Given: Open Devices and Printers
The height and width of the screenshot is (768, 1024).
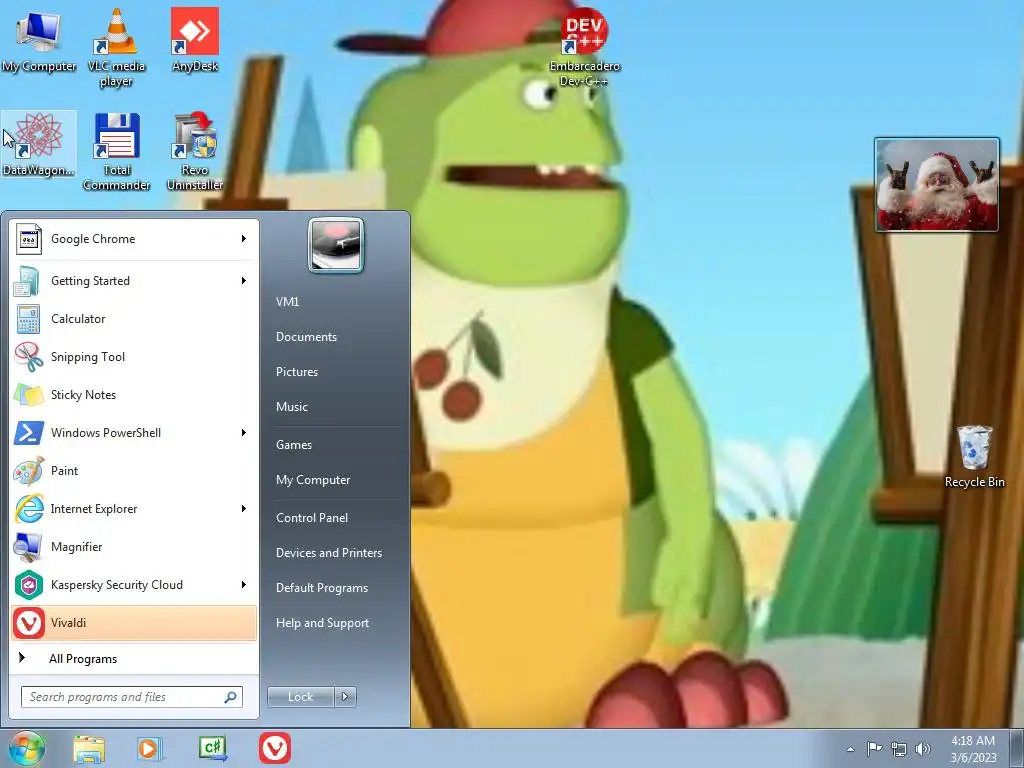Looking at the screenshot, I should point(328,553).
